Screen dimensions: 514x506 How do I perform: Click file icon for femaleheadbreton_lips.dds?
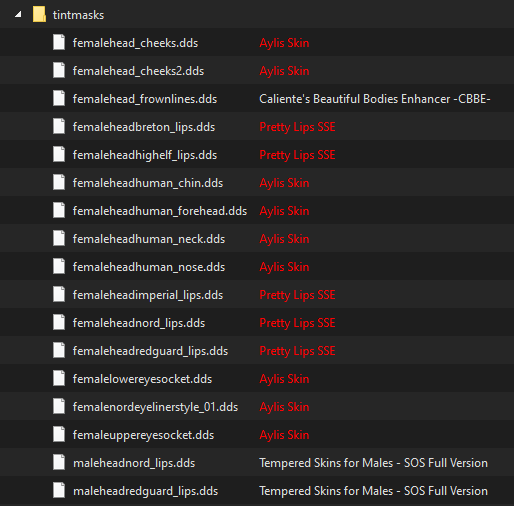tap(59, 127)
